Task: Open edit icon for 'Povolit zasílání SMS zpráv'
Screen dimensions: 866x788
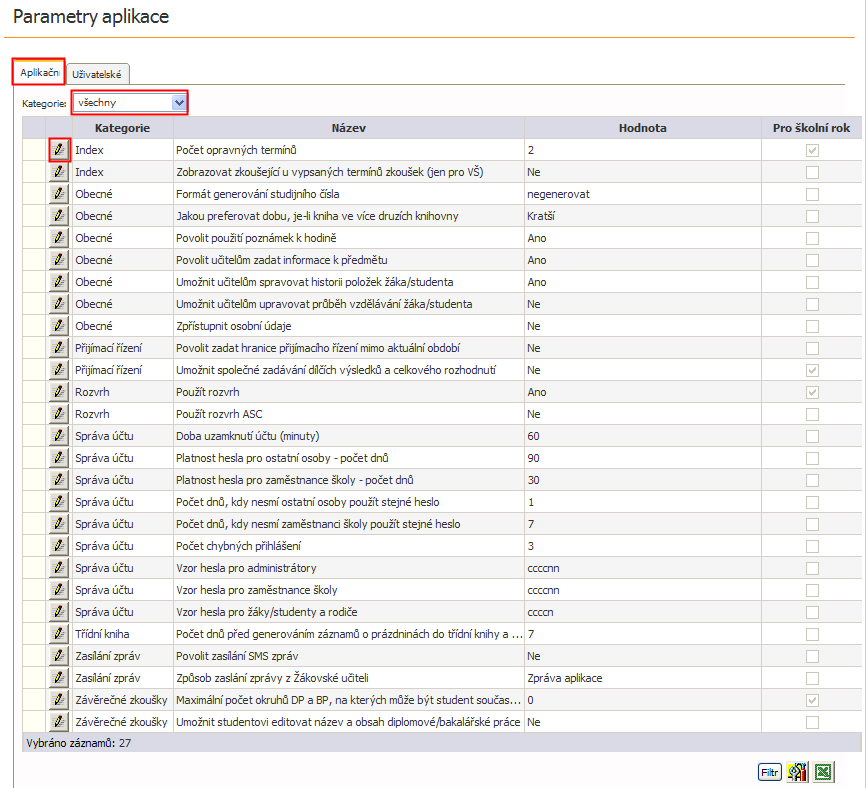Action: click(59, 656)
